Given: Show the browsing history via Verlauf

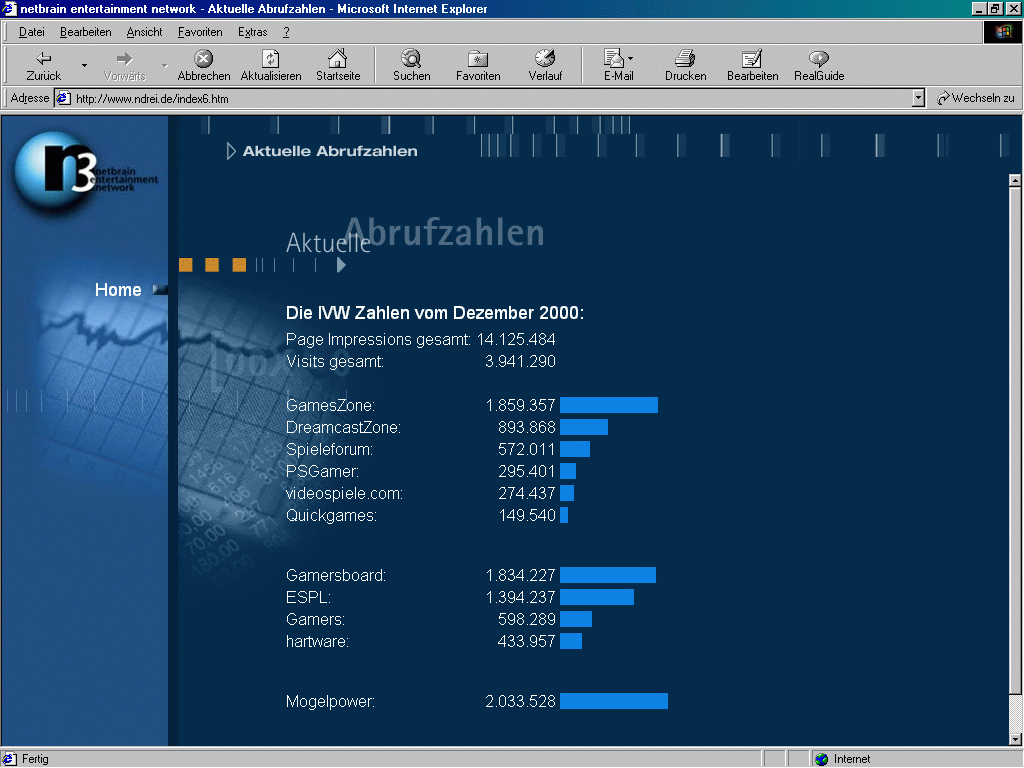Looking at the screenshot, I should point(545,59).
